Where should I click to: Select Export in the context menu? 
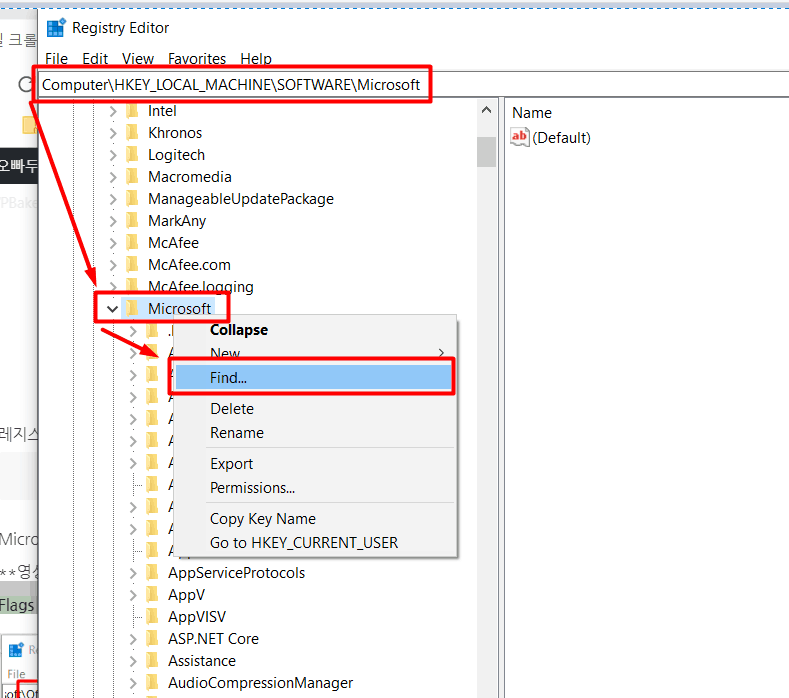(315, 463)
